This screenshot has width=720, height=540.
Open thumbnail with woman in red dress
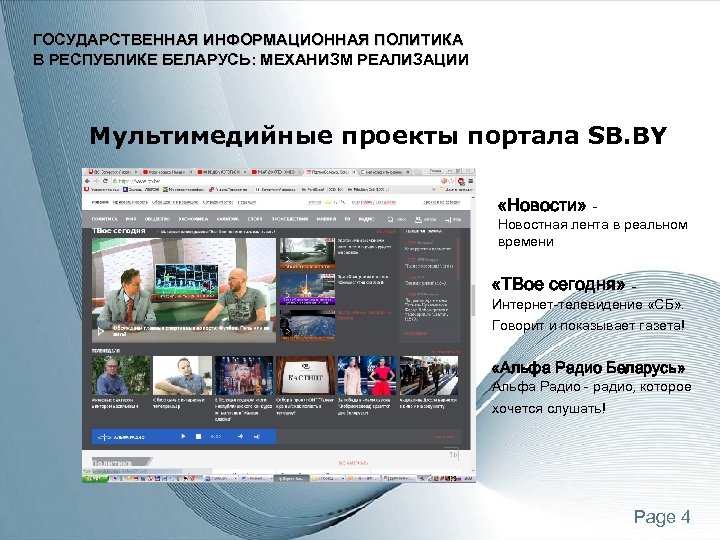(367, 376)
